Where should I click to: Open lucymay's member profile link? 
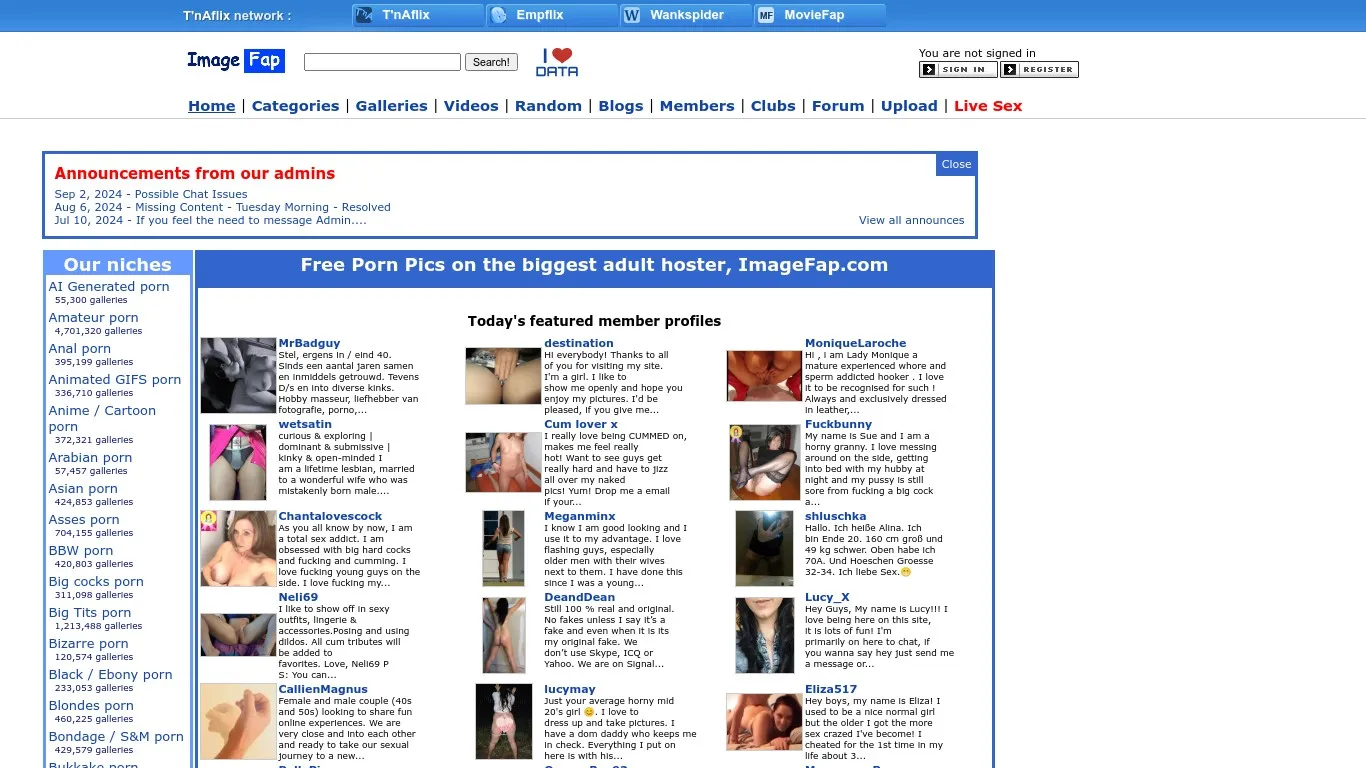tap(569, 688)
